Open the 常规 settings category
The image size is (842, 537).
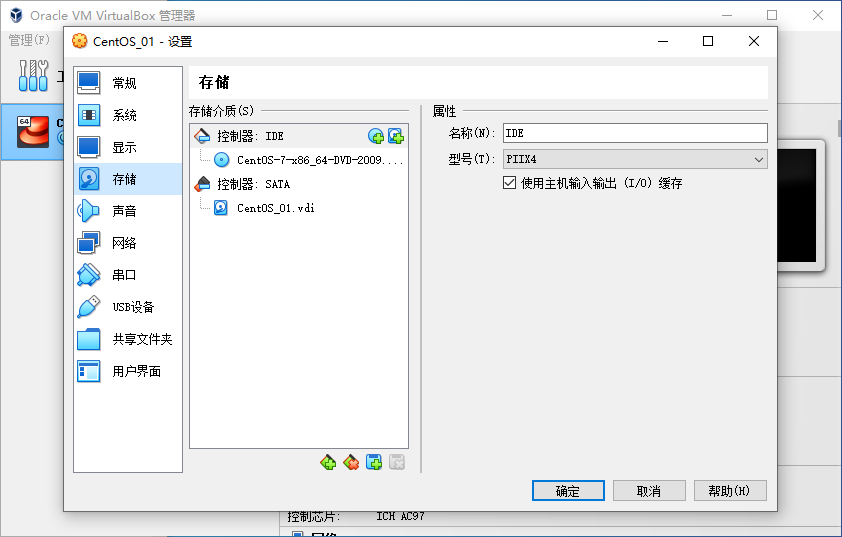(x=128, y=83)
